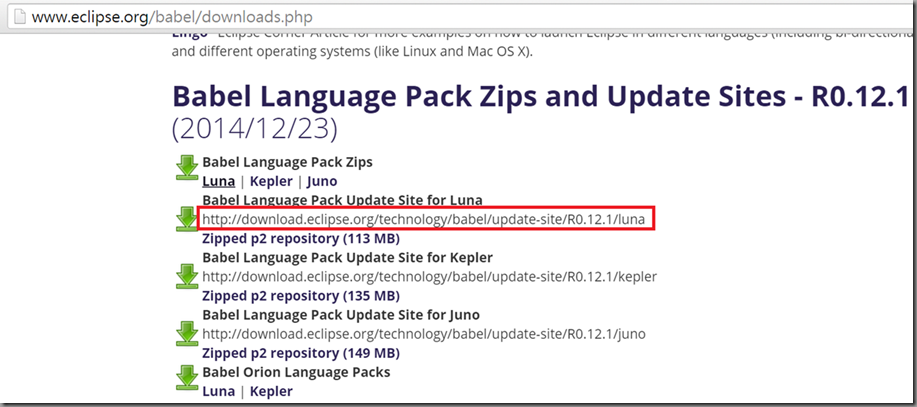Open the Luna link under Babel Language Pack Zips
This screenshot has width=917, height=407.
[x=219, y=181]
